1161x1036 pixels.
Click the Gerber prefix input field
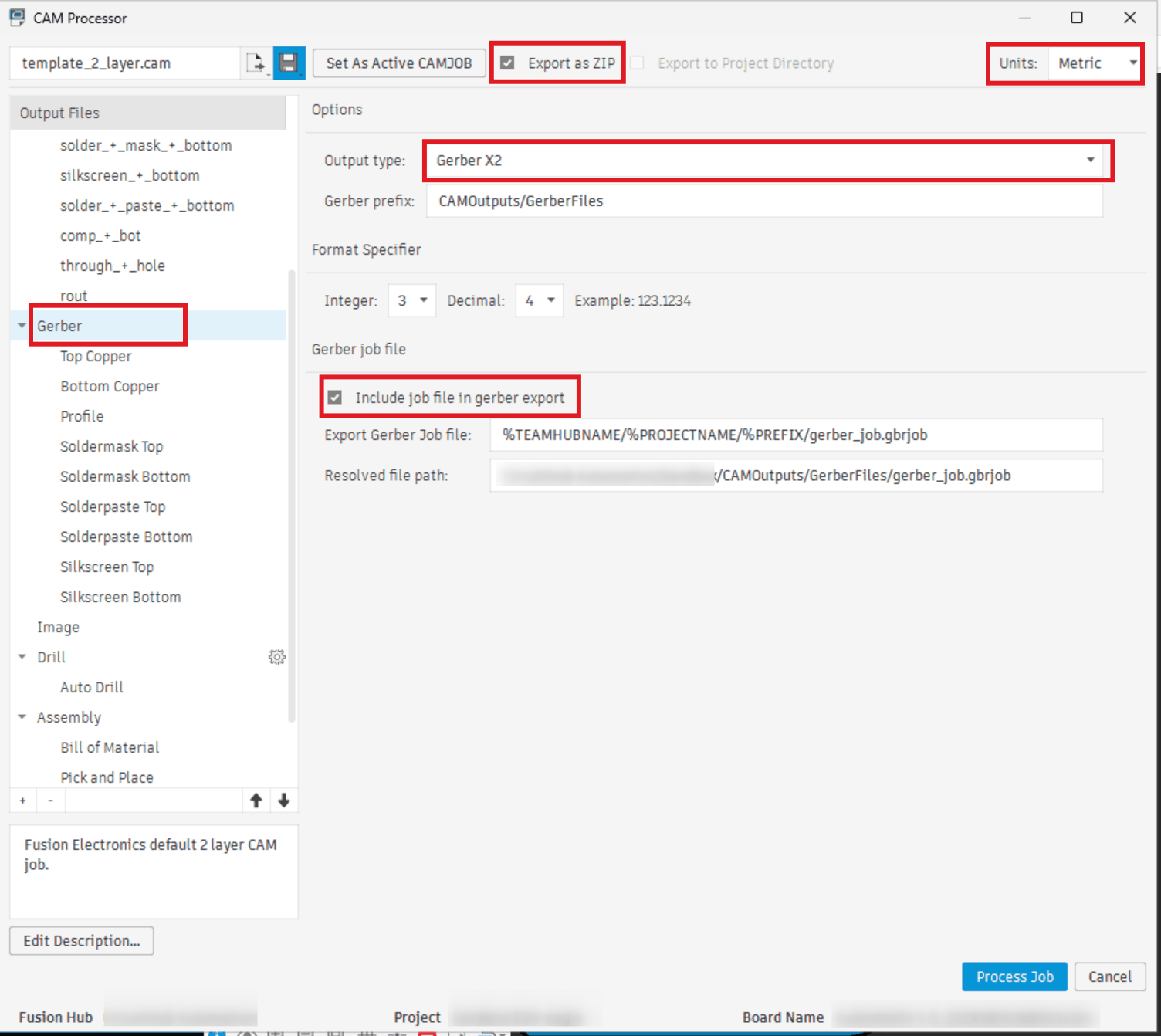(x=764, y=201)
